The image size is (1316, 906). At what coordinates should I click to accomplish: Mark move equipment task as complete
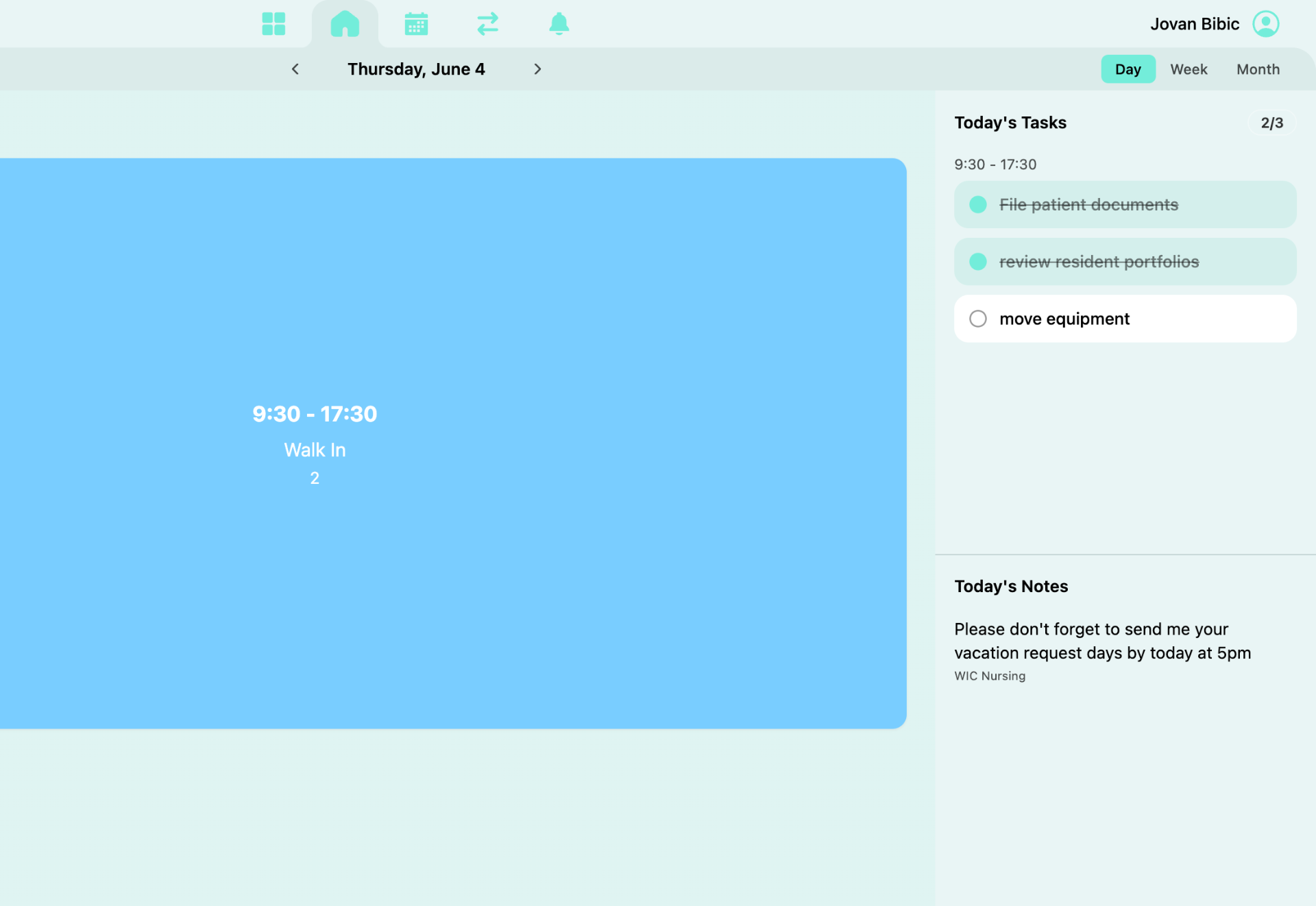pyautogui.click(x=978, y=319)
